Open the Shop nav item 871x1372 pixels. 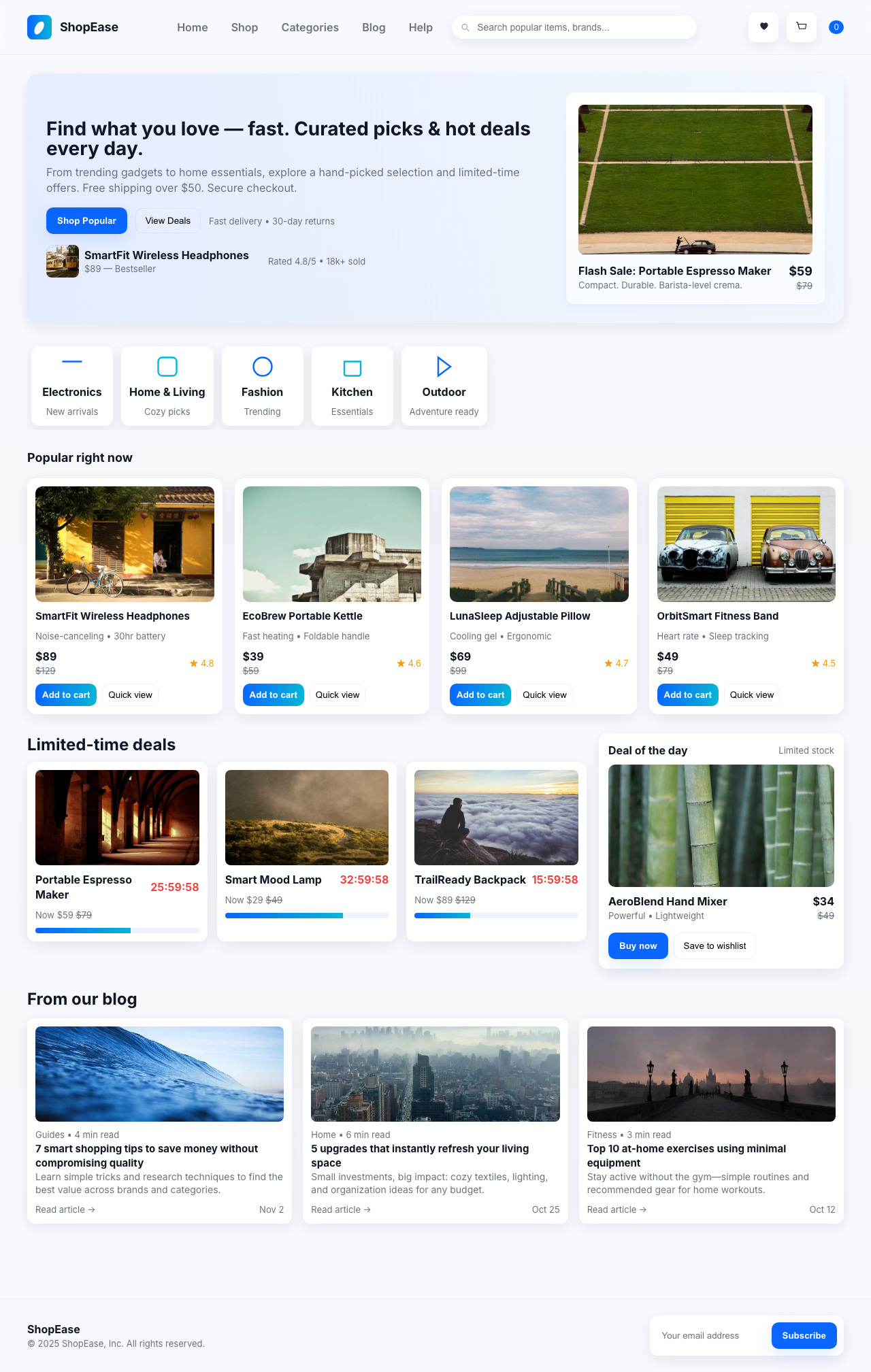point(244,27)
